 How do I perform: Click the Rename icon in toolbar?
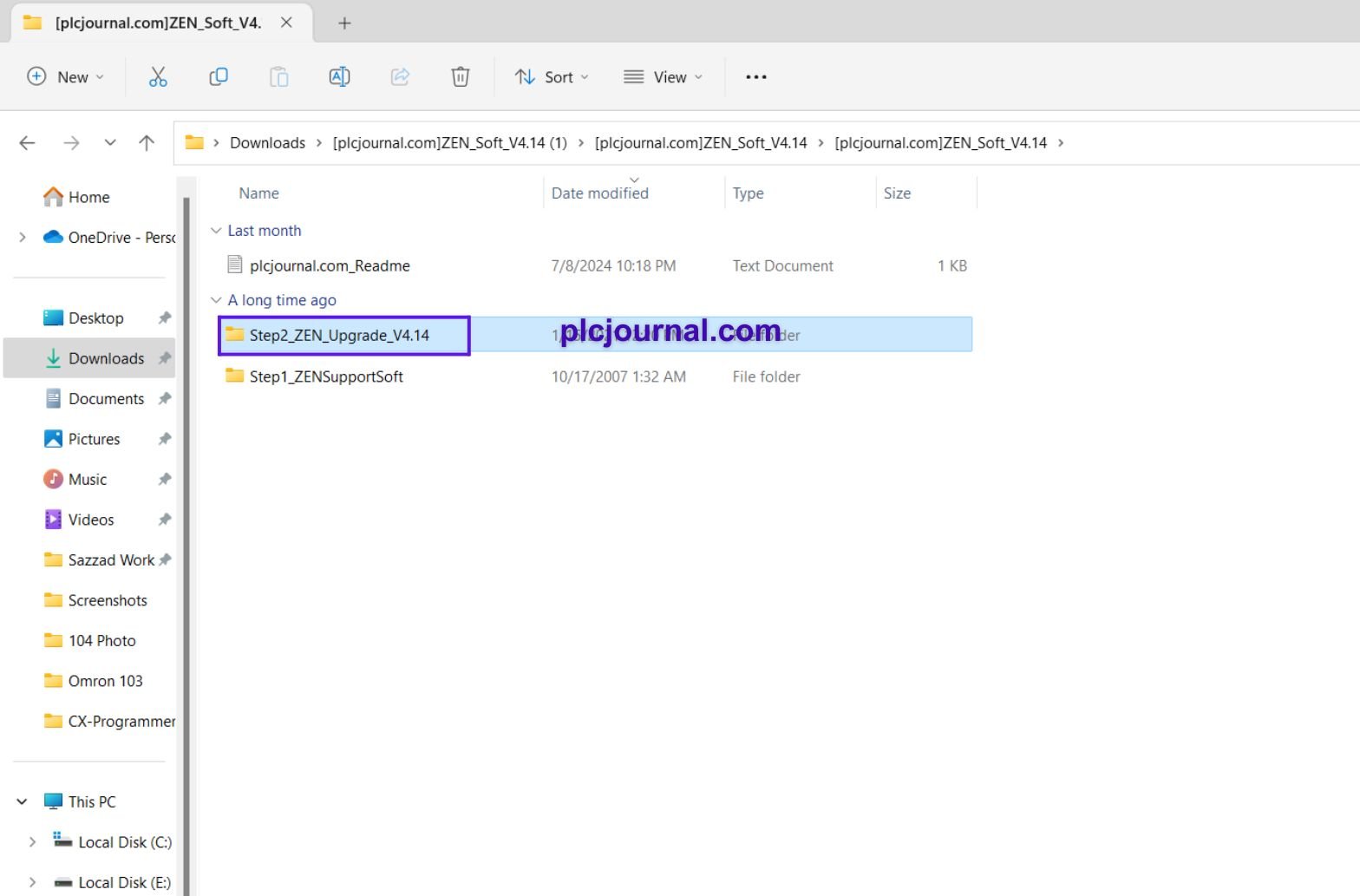(339, 77)
